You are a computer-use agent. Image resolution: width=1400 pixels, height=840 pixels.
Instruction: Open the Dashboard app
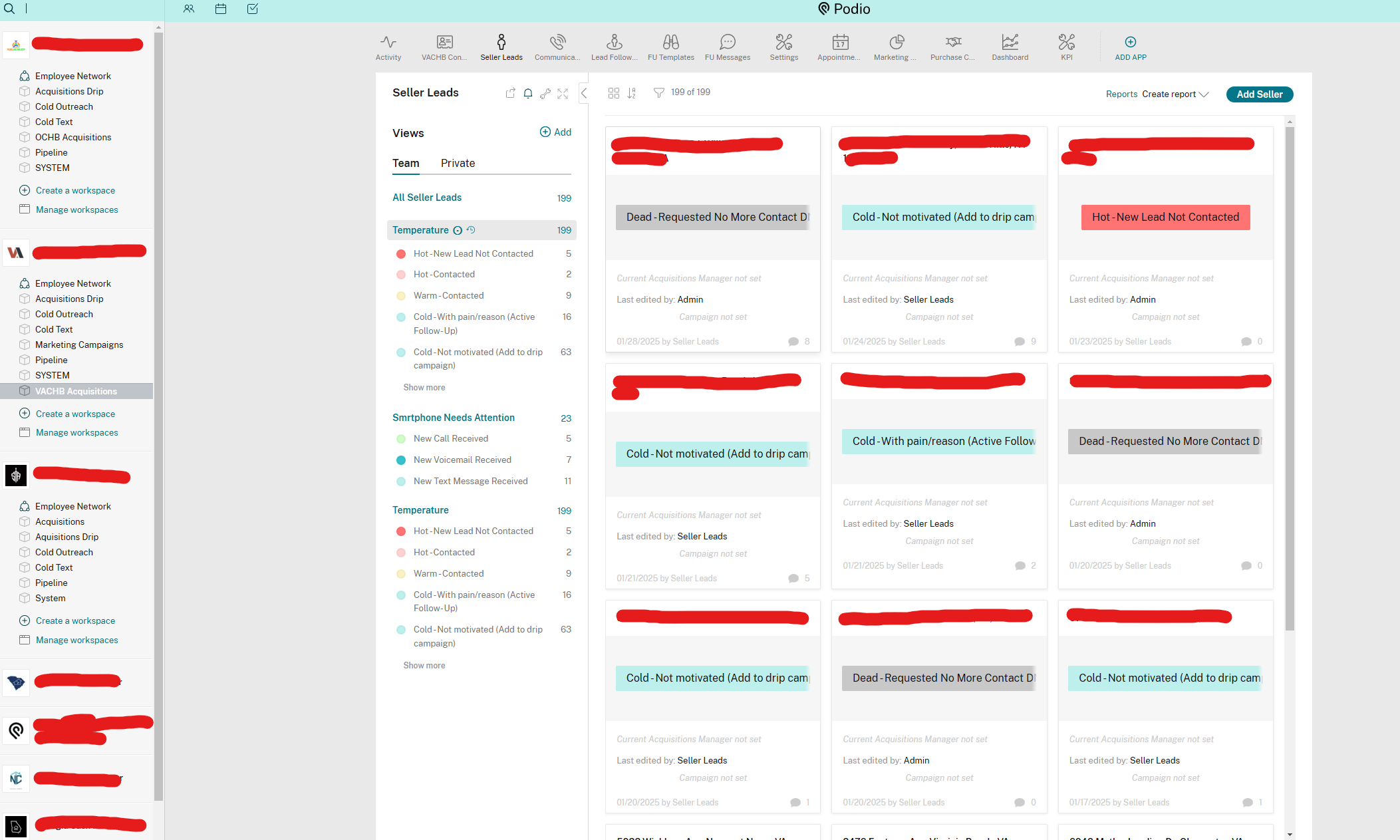(1010, 47)
